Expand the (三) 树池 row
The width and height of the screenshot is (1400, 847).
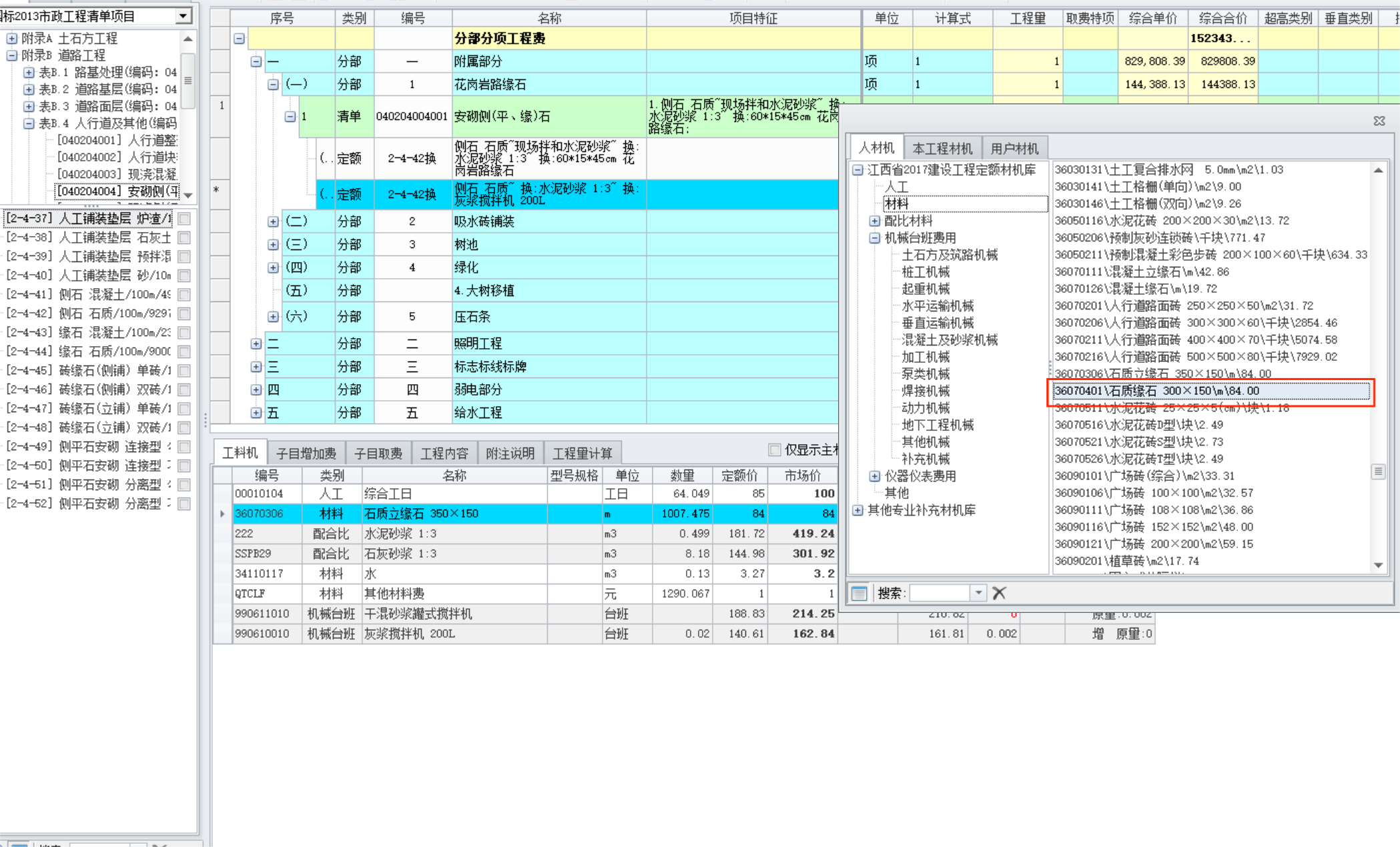[x=273, y=245]
